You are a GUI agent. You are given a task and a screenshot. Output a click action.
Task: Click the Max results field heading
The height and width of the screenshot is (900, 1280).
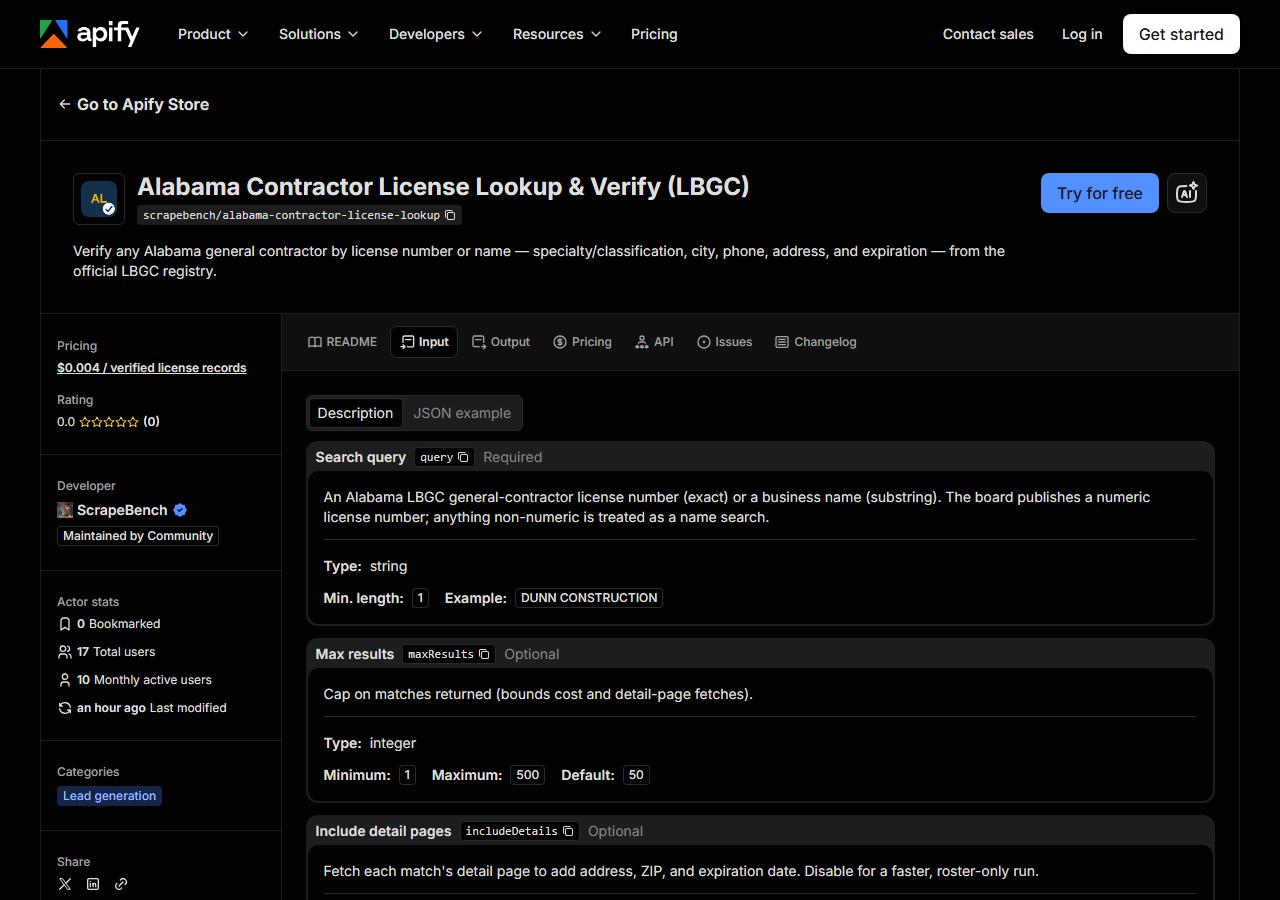(355, 654)
